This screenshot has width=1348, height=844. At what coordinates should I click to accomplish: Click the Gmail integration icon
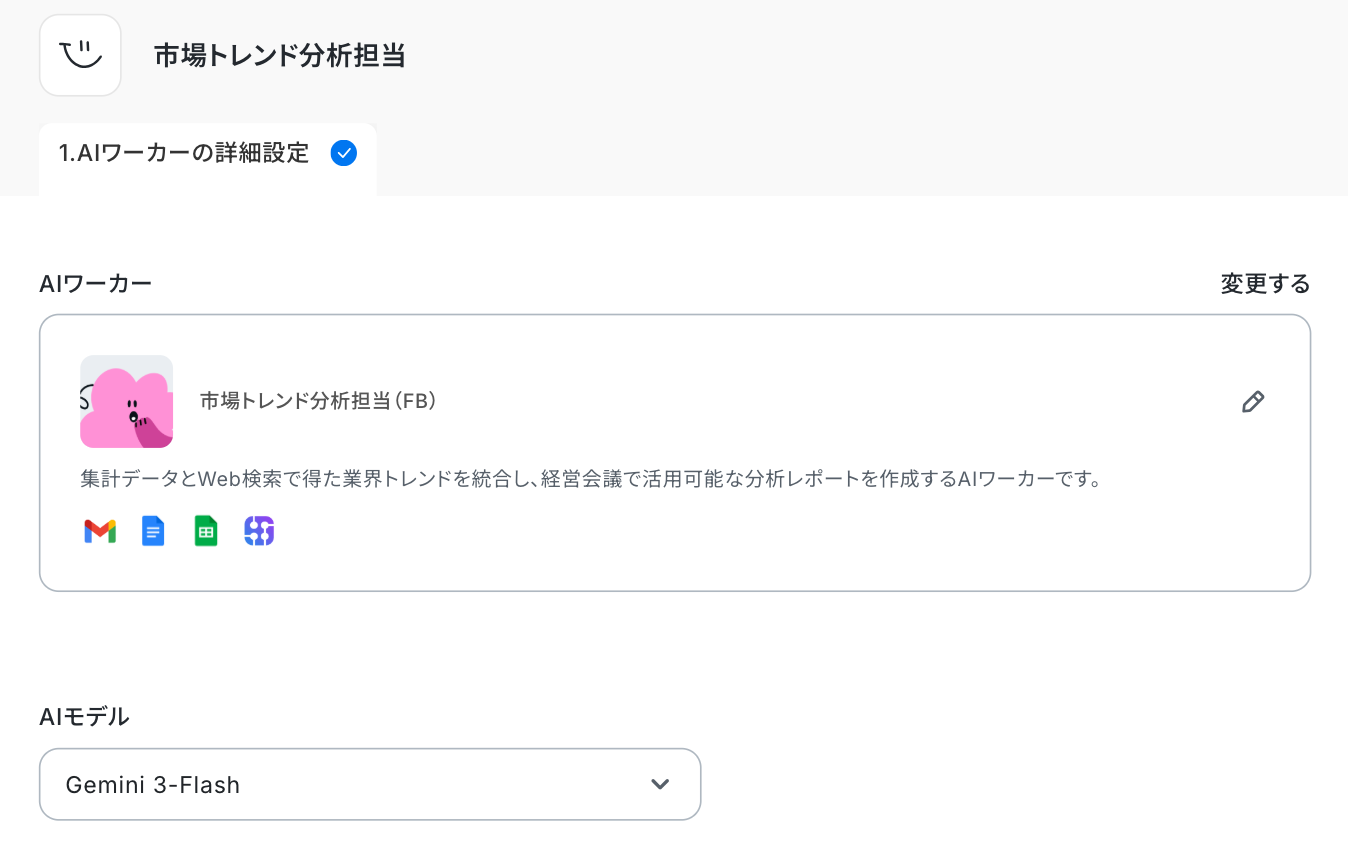(x=100, y=531)
